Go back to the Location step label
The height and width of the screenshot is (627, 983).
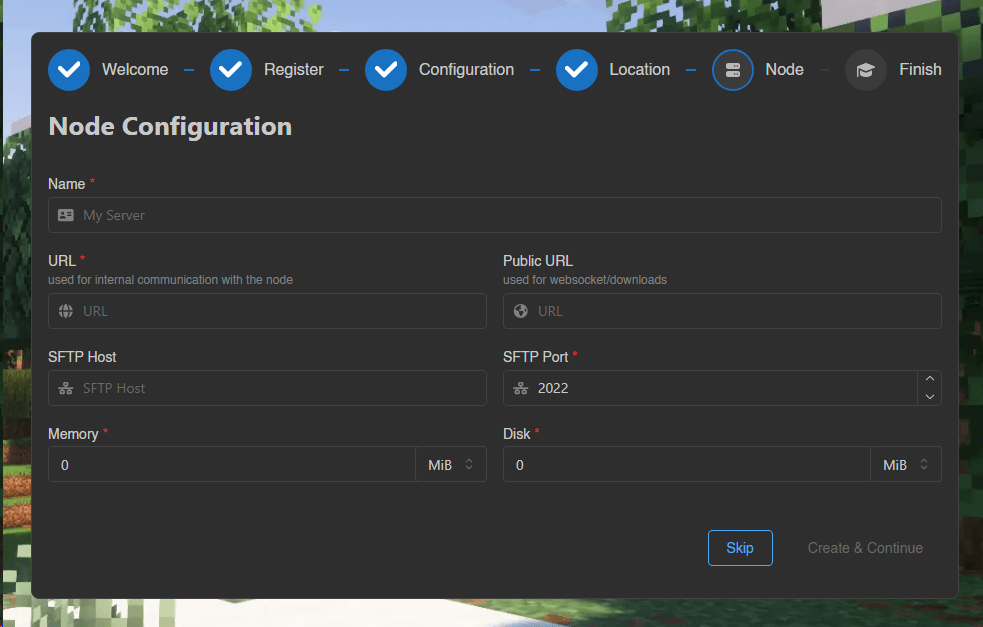639,70
